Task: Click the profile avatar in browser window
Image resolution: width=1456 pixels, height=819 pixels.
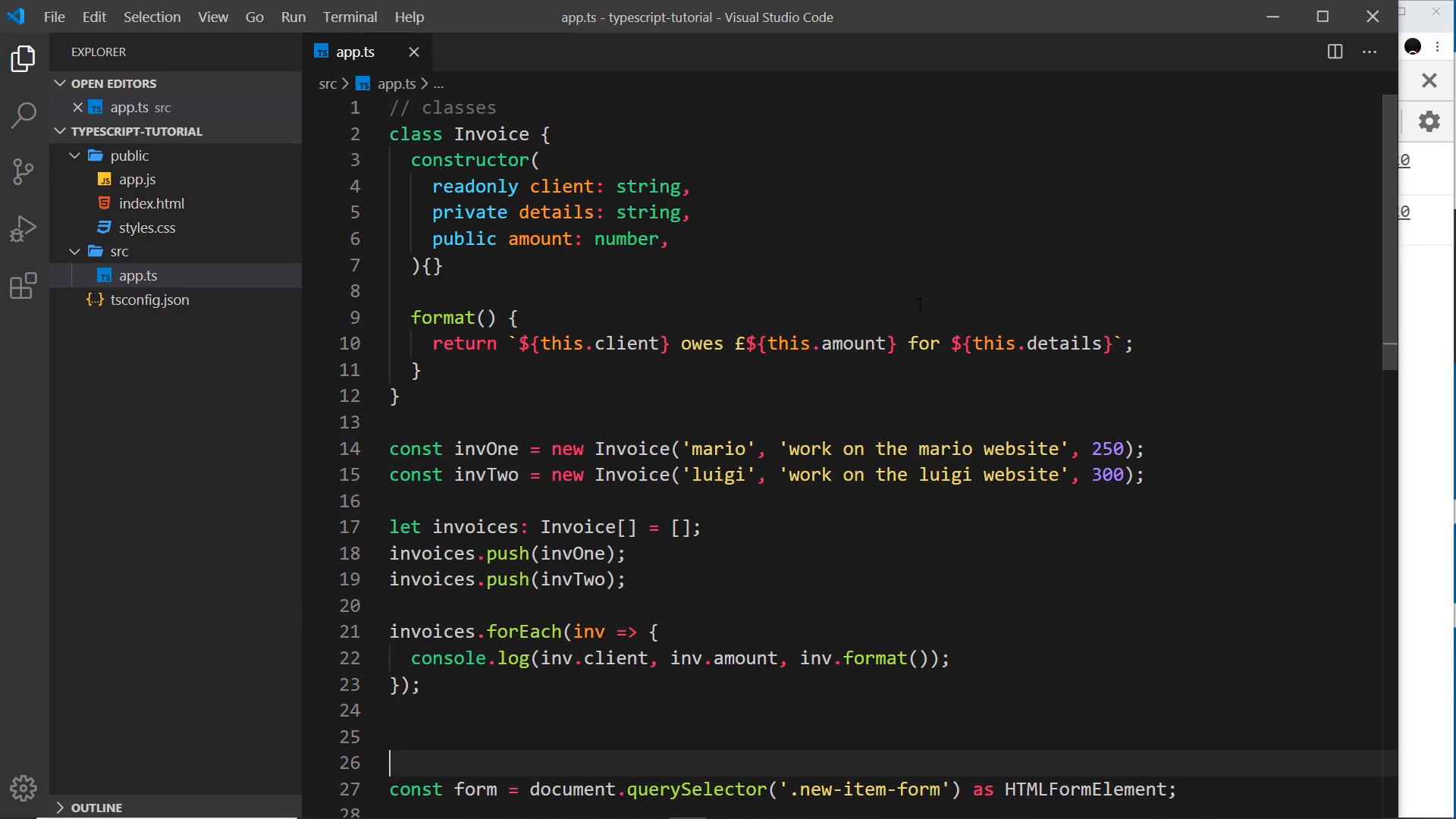Action: tap(1413, 47)
